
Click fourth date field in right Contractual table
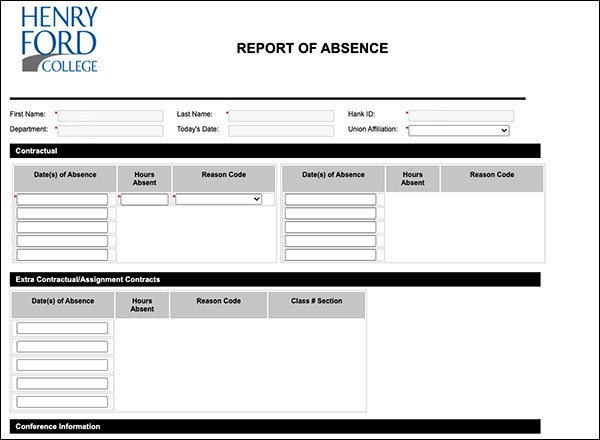(331, 241)
